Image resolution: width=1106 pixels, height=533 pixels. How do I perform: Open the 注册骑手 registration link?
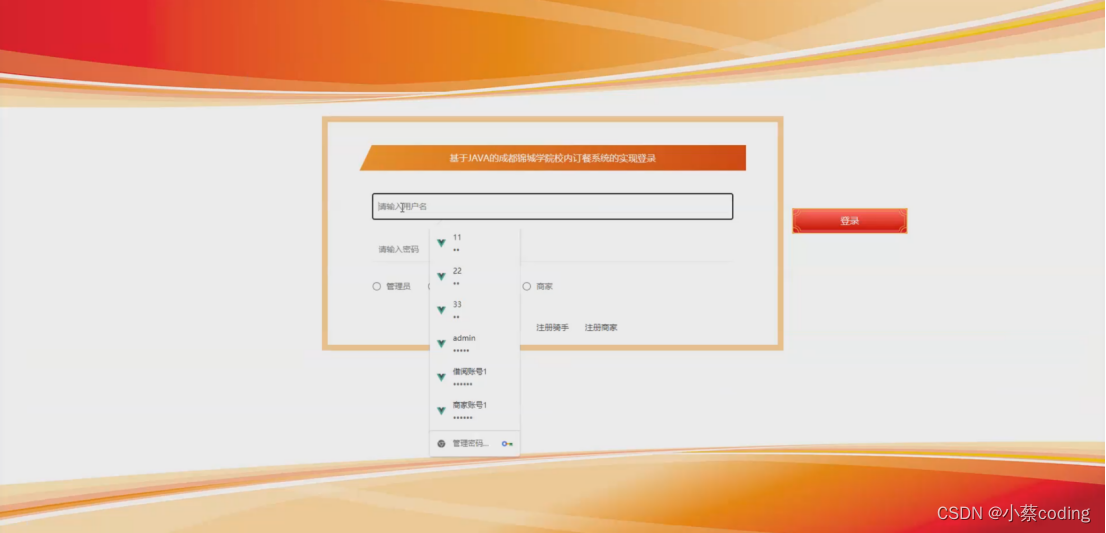click(552, 327)
